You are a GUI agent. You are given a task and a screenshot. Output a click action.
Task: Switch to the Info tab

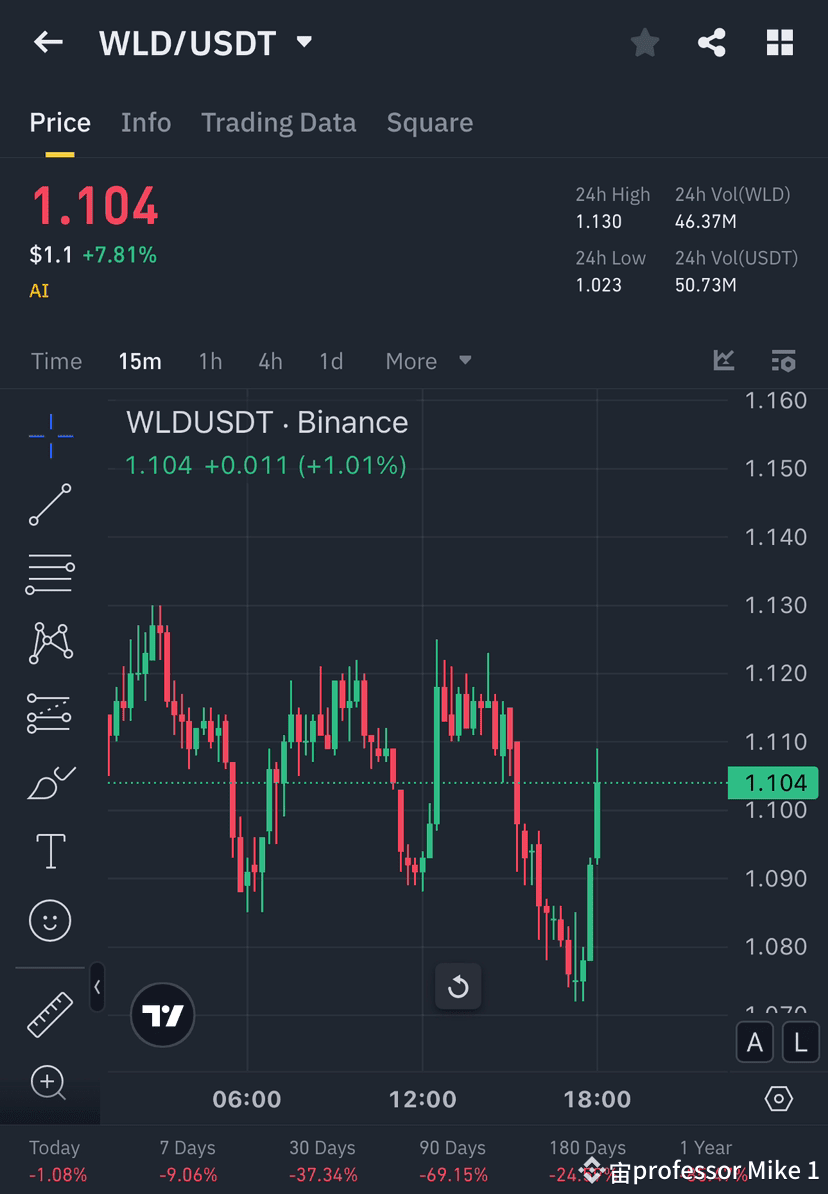pos(146,122)
